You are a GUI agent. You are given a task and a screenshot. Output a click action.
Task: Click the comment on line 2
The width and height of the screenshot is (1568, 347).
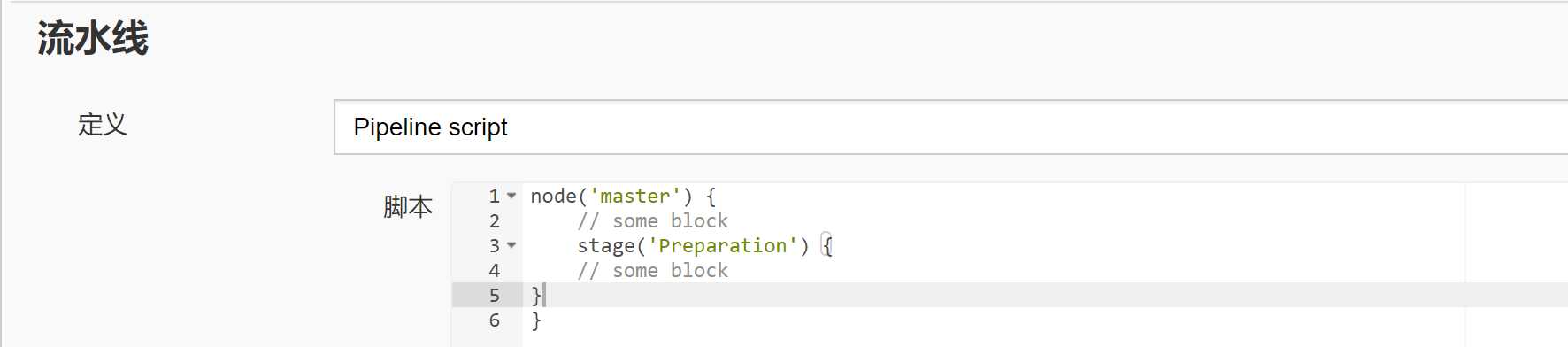coord(653,220)
